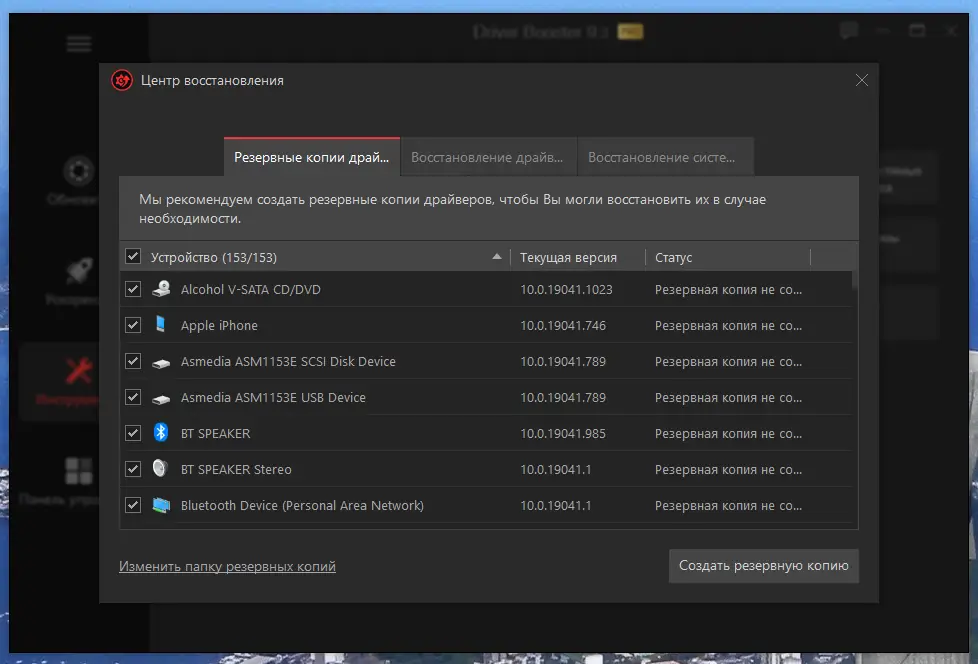Open the Update circle icon in sidebar
Image resolution: width=978 pixels, height=664 pixels.
(79, 170)
